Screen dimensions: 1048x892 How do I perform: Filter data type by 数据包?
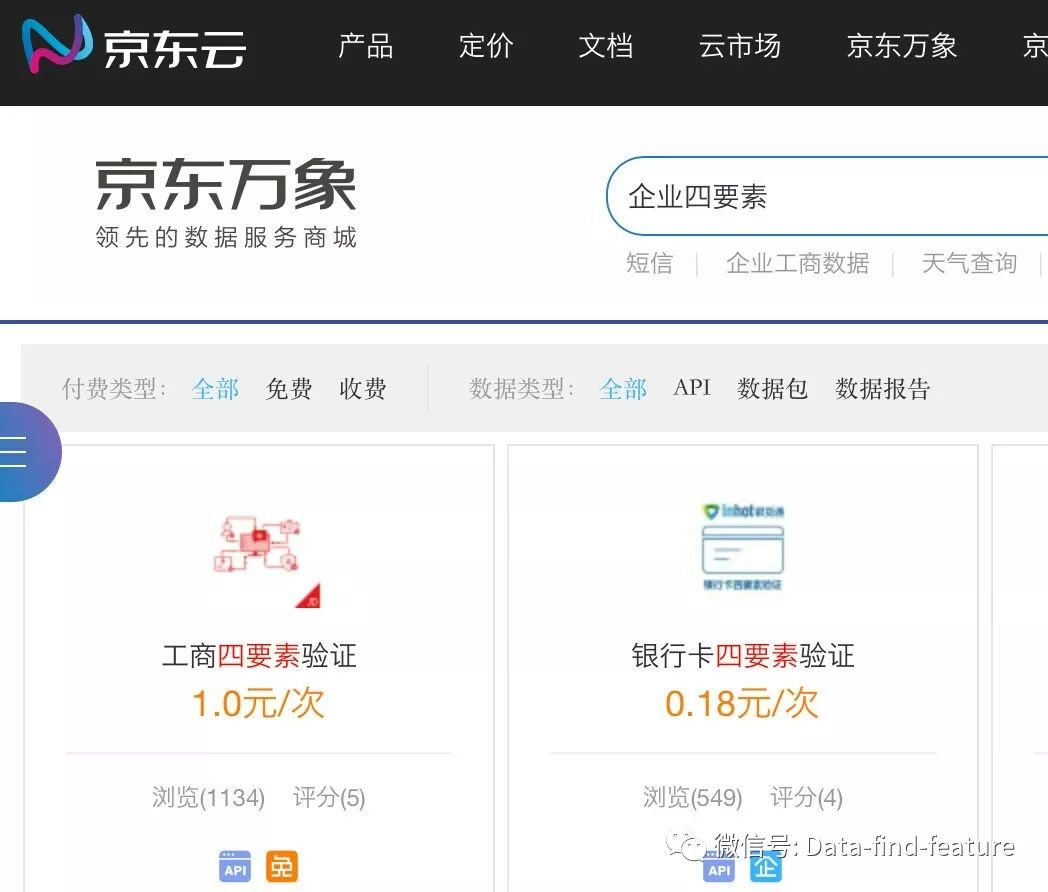[x=772, y=388]
